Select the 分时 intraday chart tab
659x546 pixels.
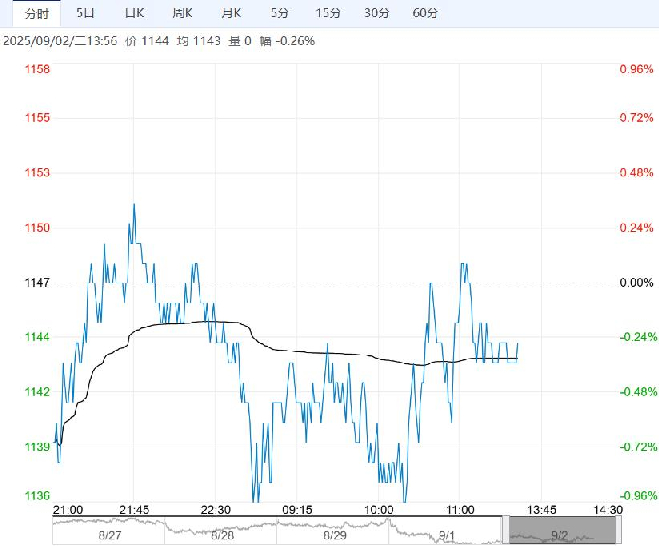click(37, 13)
